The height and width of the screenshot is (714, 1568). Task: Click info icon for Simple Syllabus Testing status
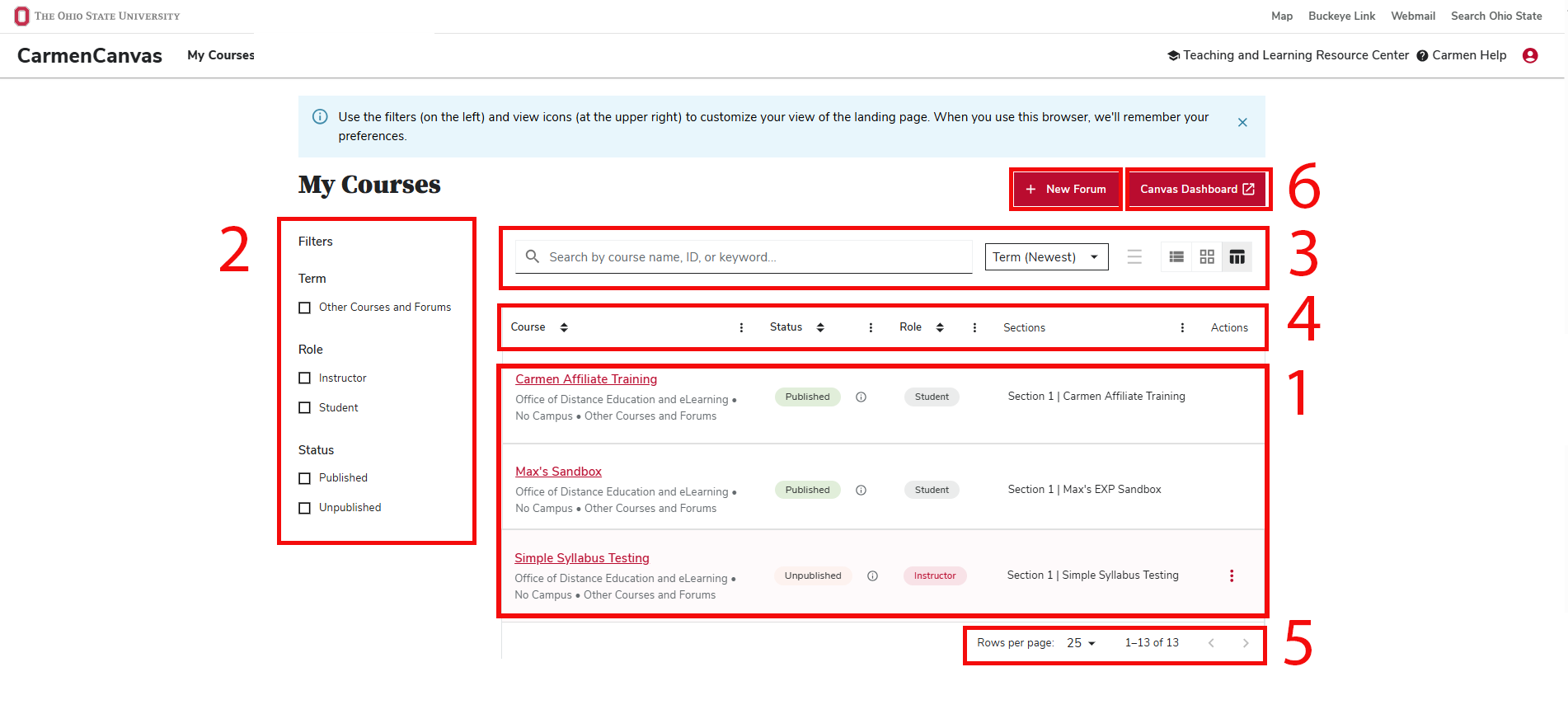[x=872, y=575]
